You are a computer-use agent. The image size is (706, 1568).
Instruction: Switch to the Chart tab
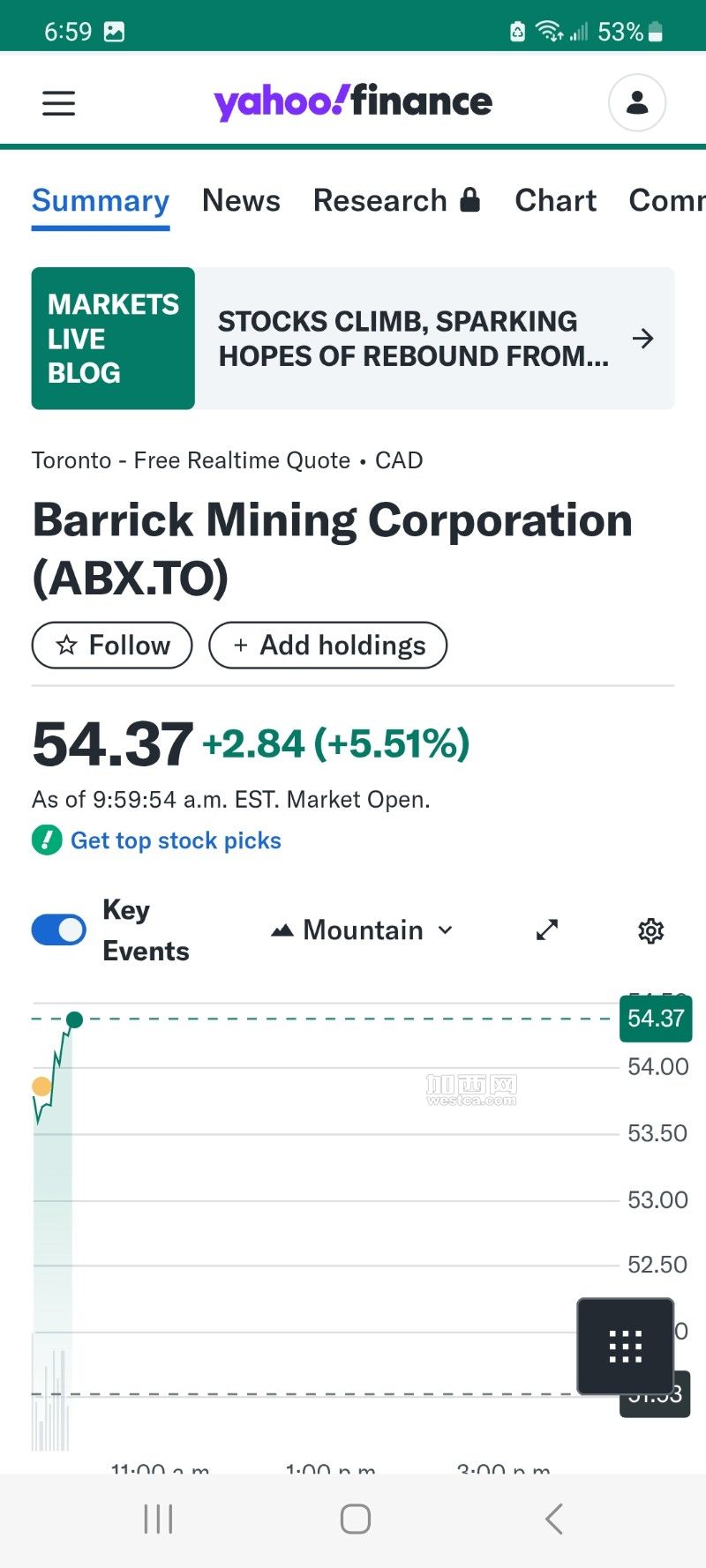(555, 201)
